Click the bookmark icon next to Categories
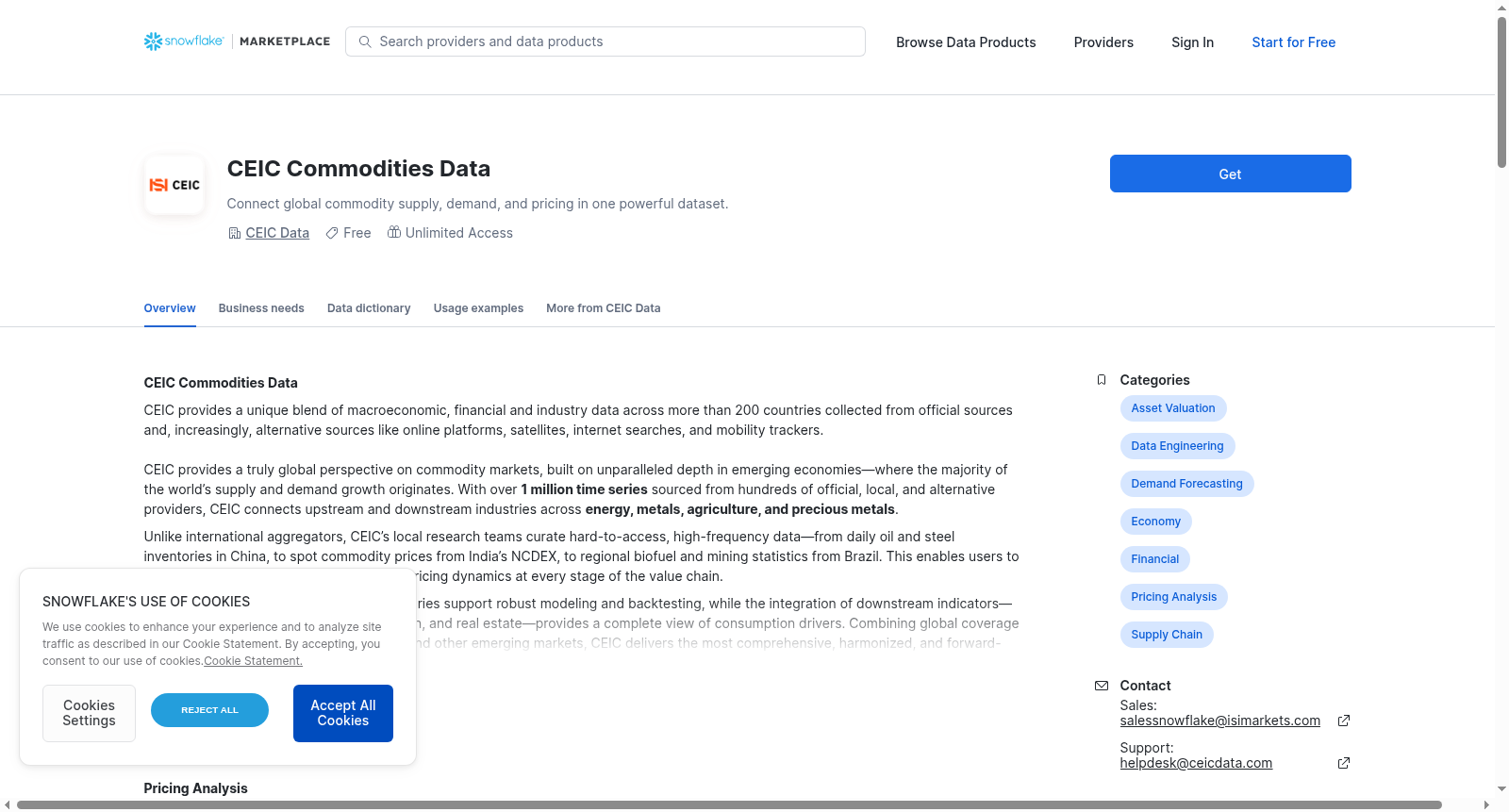The height and width of the screenshot is (812, 1509). [1102, 380]
